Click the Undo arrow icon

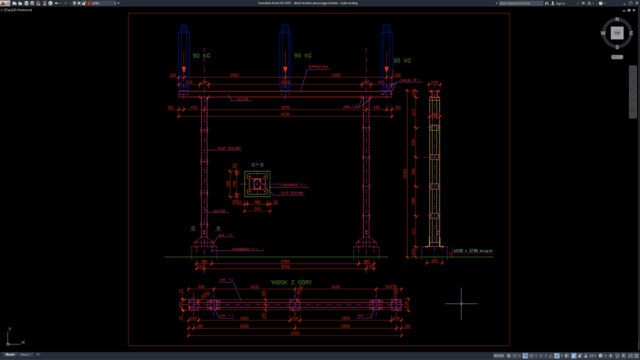(x=56, y=3)
